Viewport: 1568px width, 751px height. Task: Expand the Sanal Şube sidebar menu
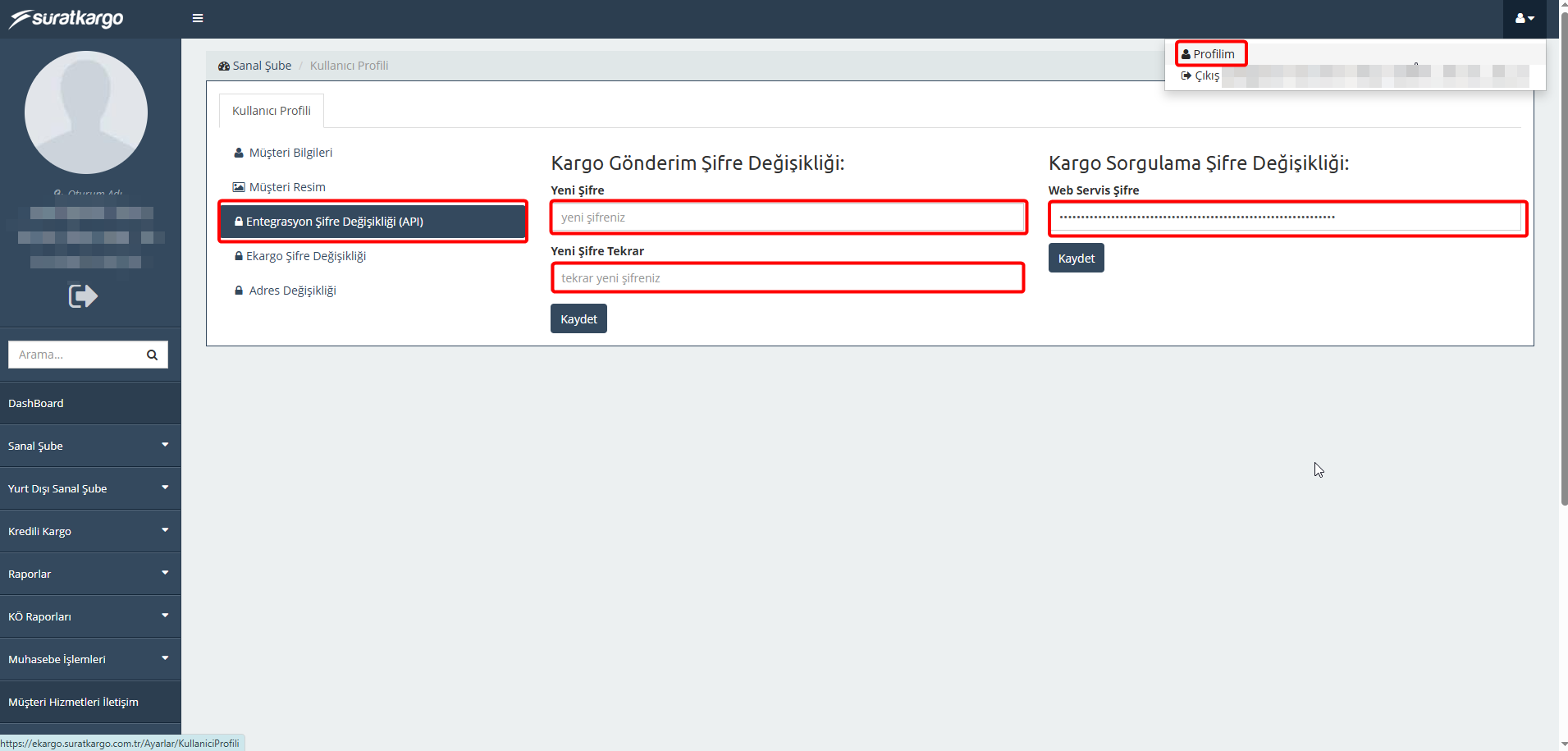[89, 446]
